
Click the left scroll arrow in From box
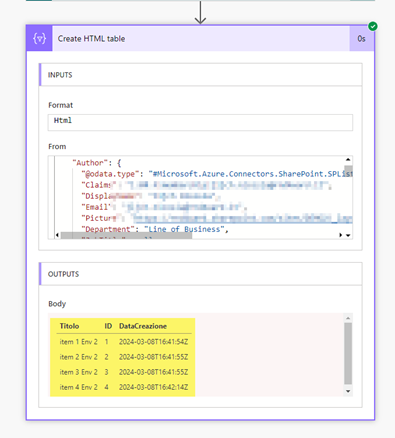pos(57,235)
